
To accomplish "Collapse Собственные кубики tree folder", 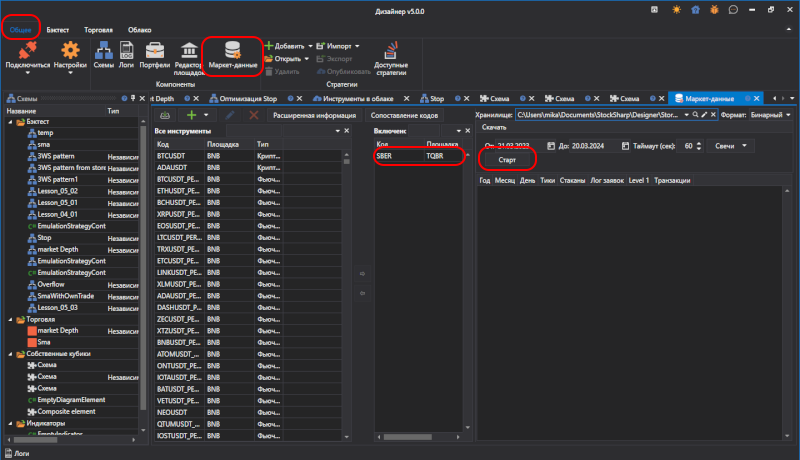I will (x=10, y=354).
